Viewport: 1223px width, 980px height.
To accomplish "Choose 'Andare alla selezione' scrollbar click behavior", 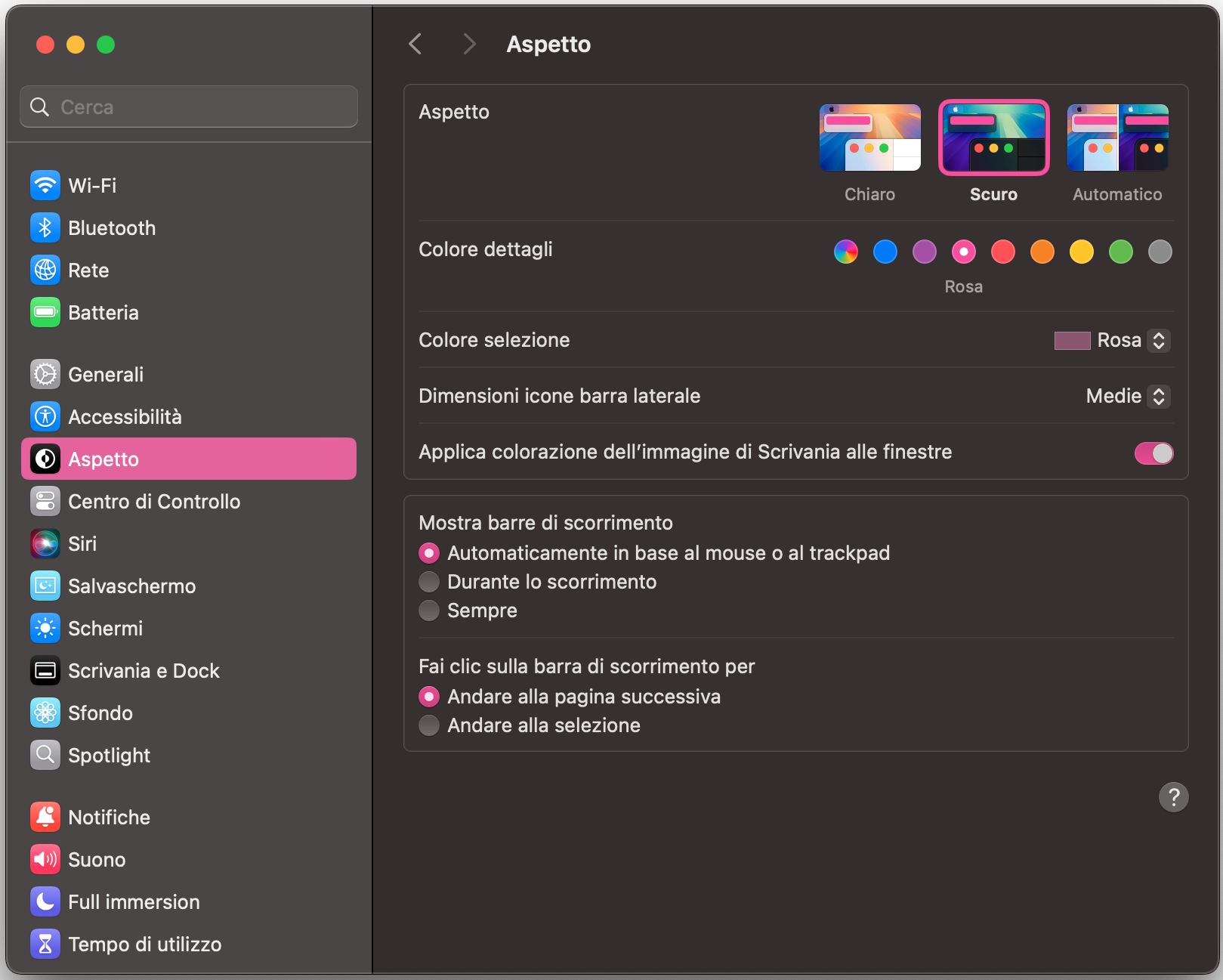I will coord(428,725).
